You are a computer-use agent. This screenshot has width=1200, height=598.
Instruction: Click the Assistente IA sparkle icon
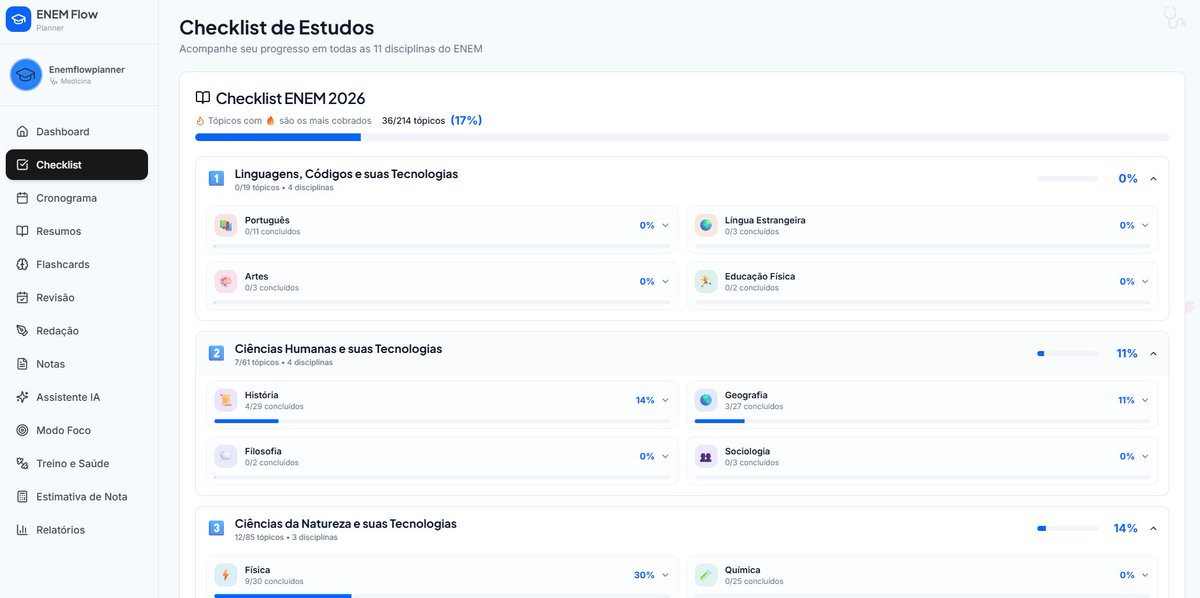click(23, 397)
